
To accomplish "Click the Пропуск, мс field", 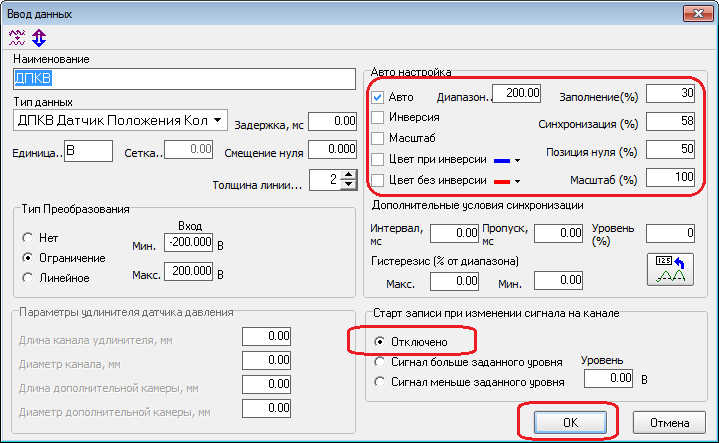I will click(x=559, y=233).
